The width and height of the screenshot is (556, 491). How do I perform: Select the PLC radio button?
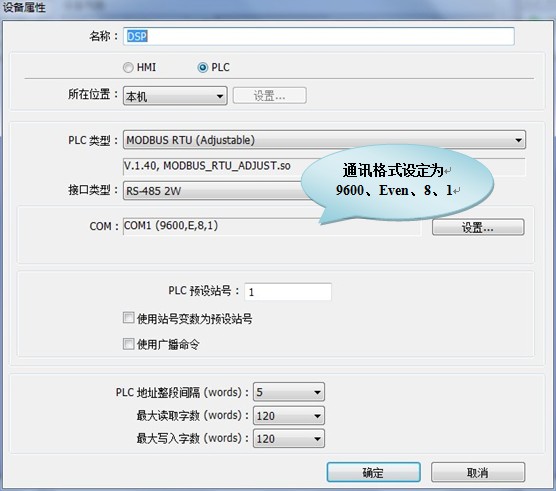point(202,67)
